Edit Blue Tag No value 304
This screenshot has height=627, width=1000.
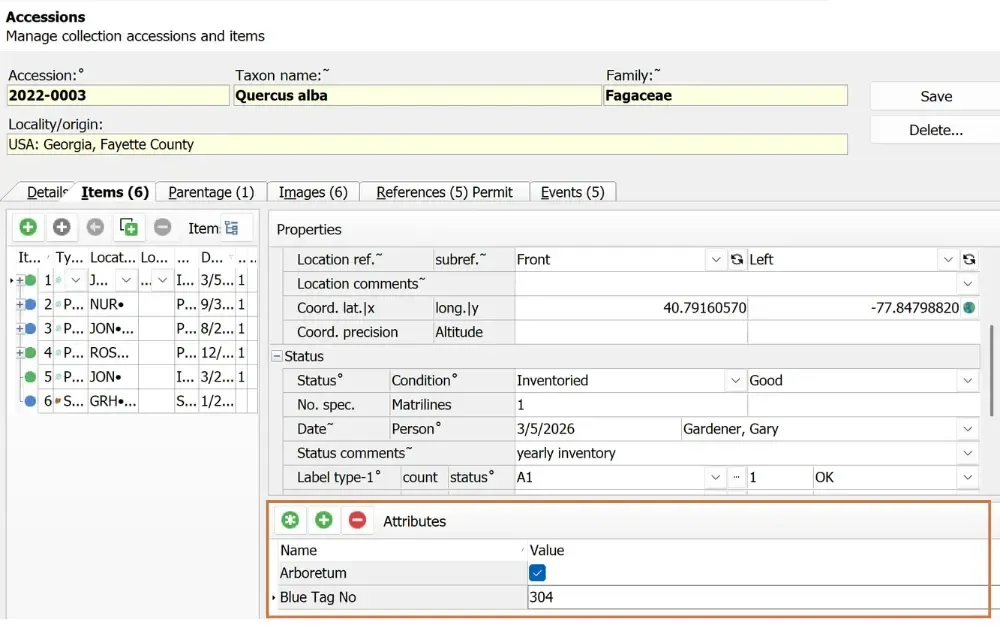pyautogui.click(x=758, y=597)
